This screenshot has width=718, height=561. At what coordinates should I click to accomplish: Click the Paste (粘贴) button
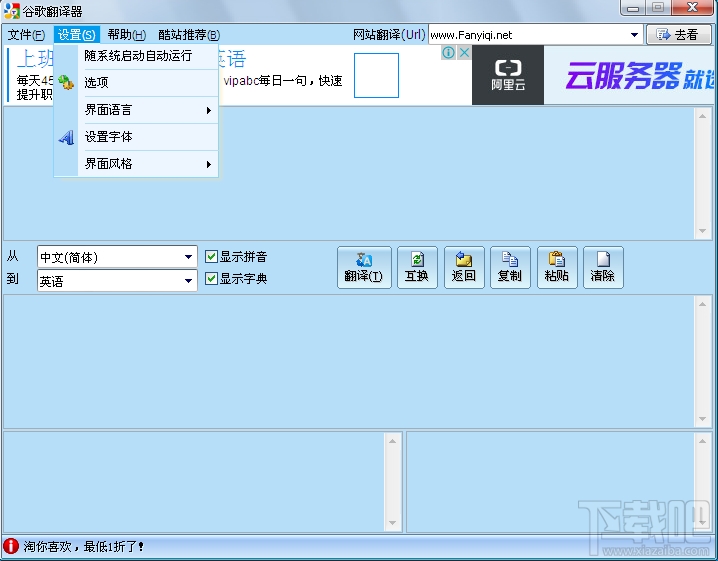click(x=557, y=267)
